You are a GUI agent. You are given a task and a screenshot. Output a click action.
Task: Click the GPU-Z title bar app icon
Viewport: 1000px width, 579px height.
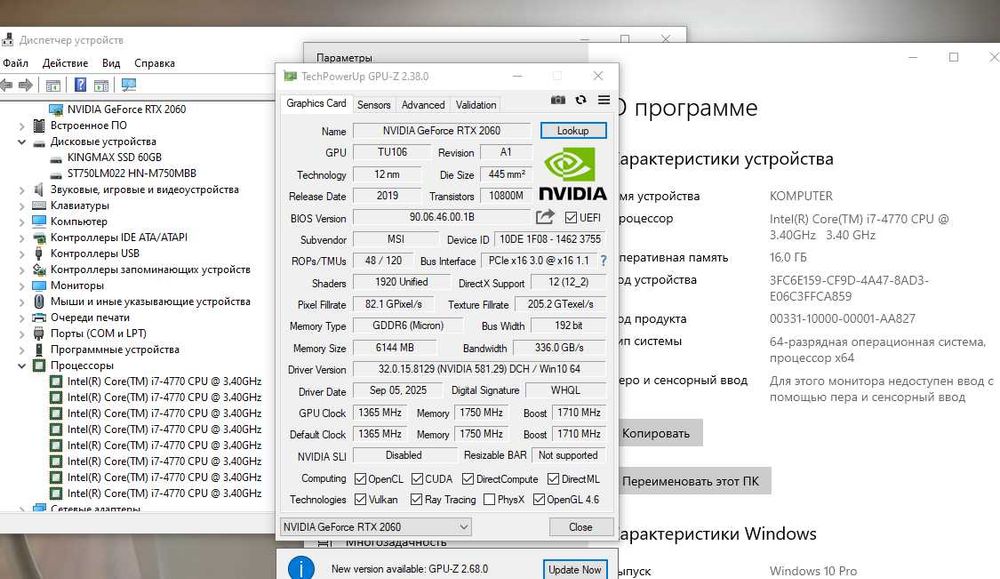coord(290,76)
